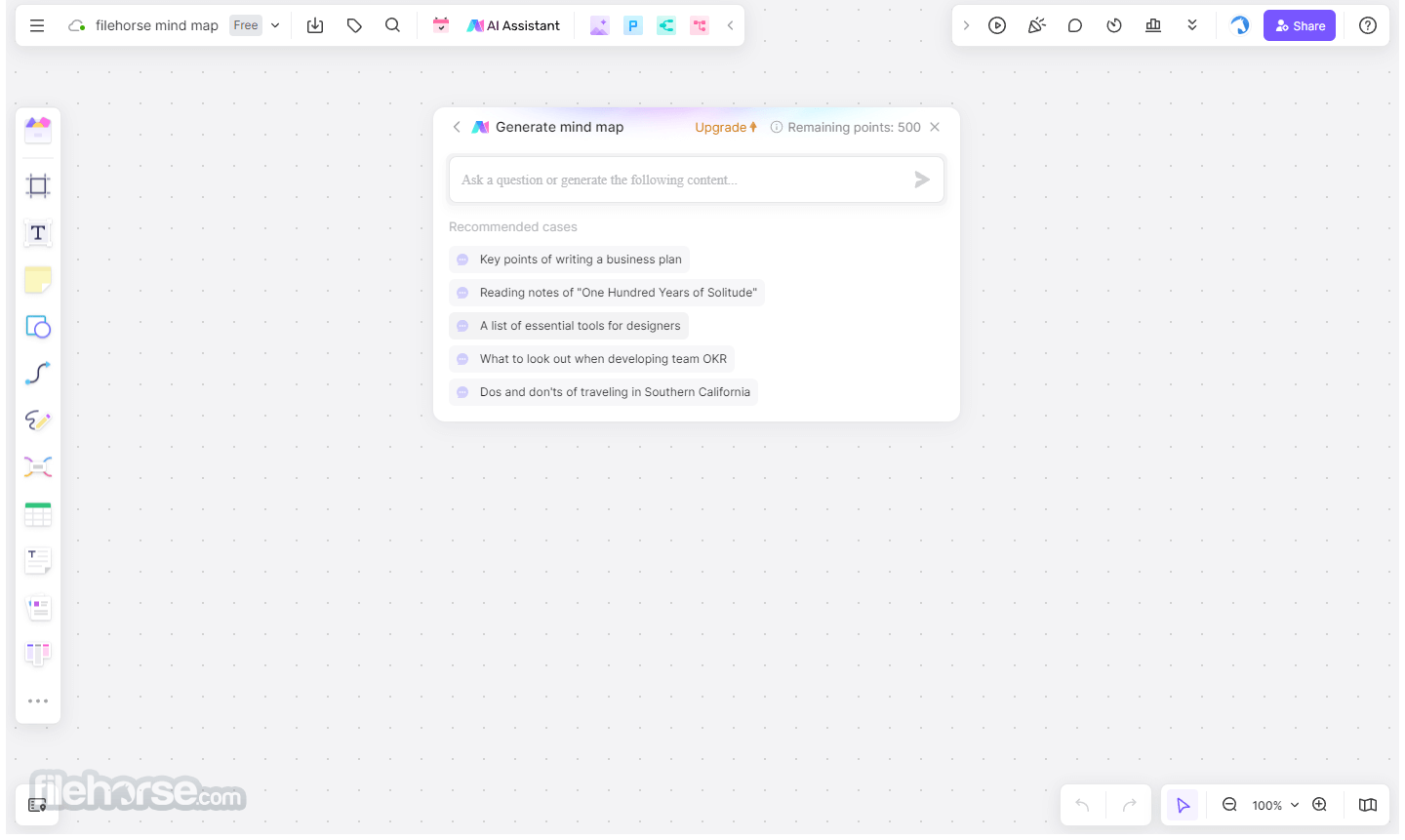Select the Frame tool
This screenshot has height=840, width=1405.
tap(38, 185)
